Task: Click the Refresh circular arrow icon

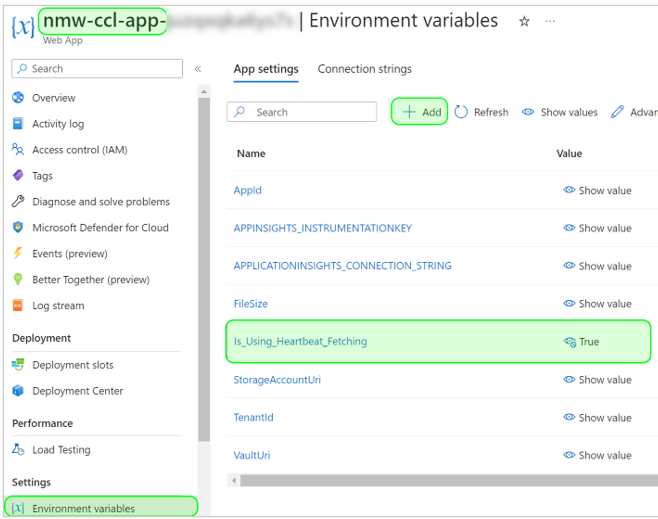Action: click(x=461, y=112)
